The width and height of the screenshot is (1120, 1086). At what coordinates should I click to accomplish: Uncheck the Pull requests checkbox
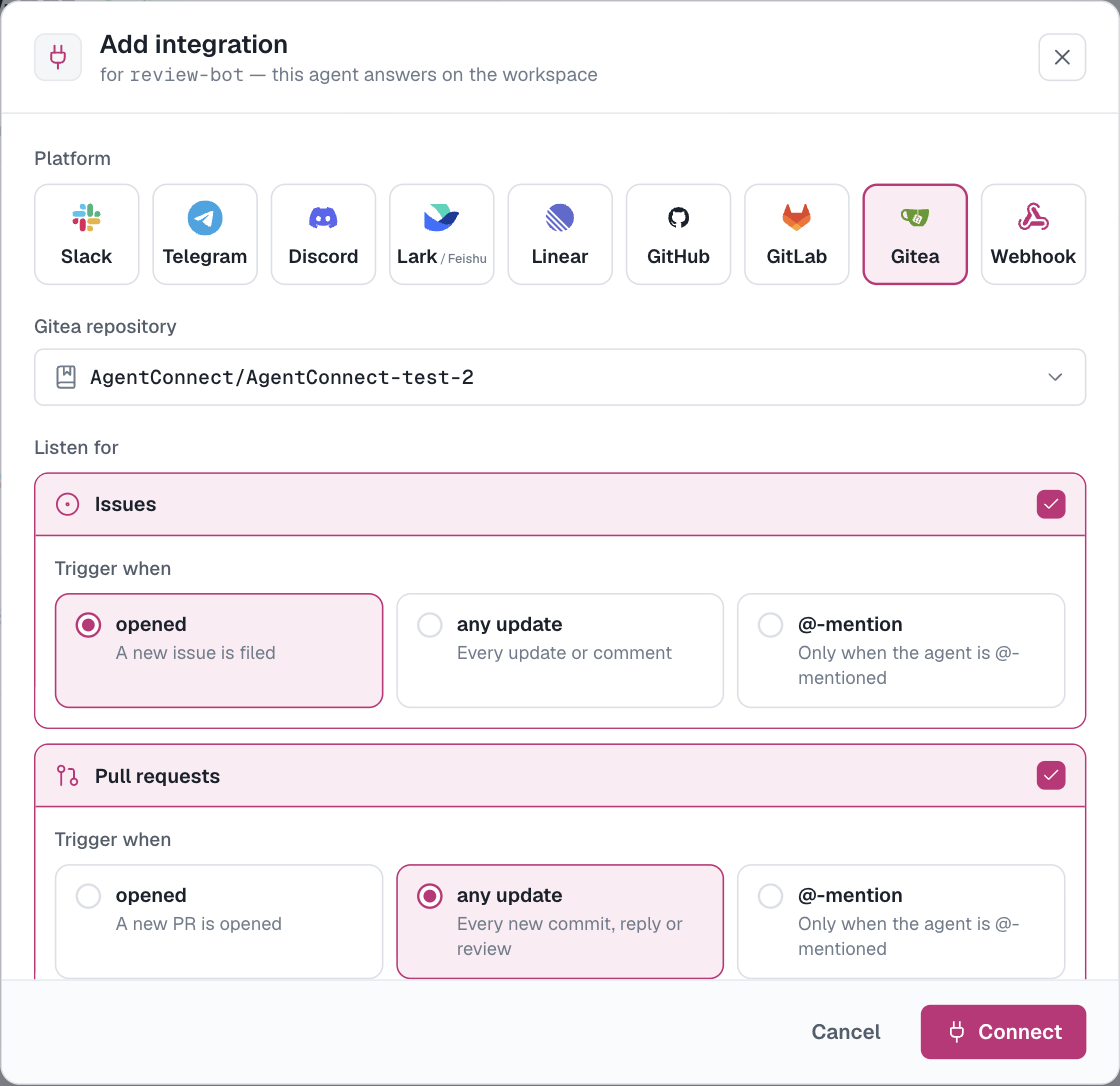(x=1051, y=776)
